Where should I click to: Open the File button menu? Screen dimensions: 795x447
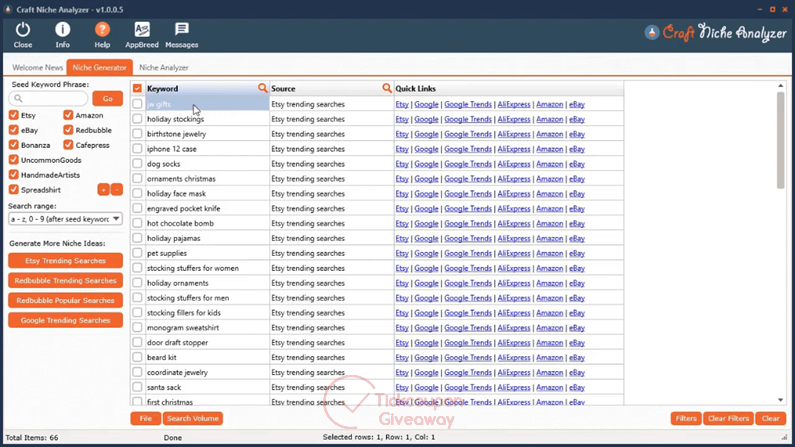tap(146, 418)
